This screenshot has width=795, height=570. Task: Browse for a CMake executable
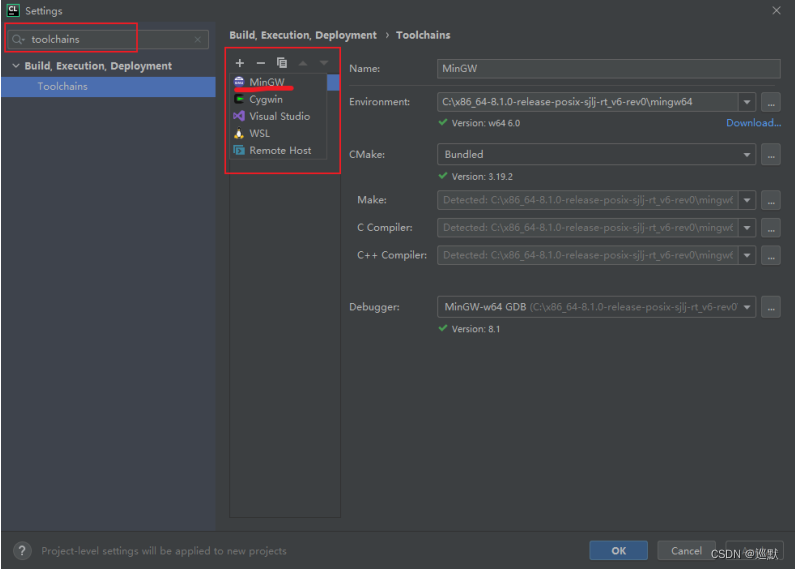point(771,154)
